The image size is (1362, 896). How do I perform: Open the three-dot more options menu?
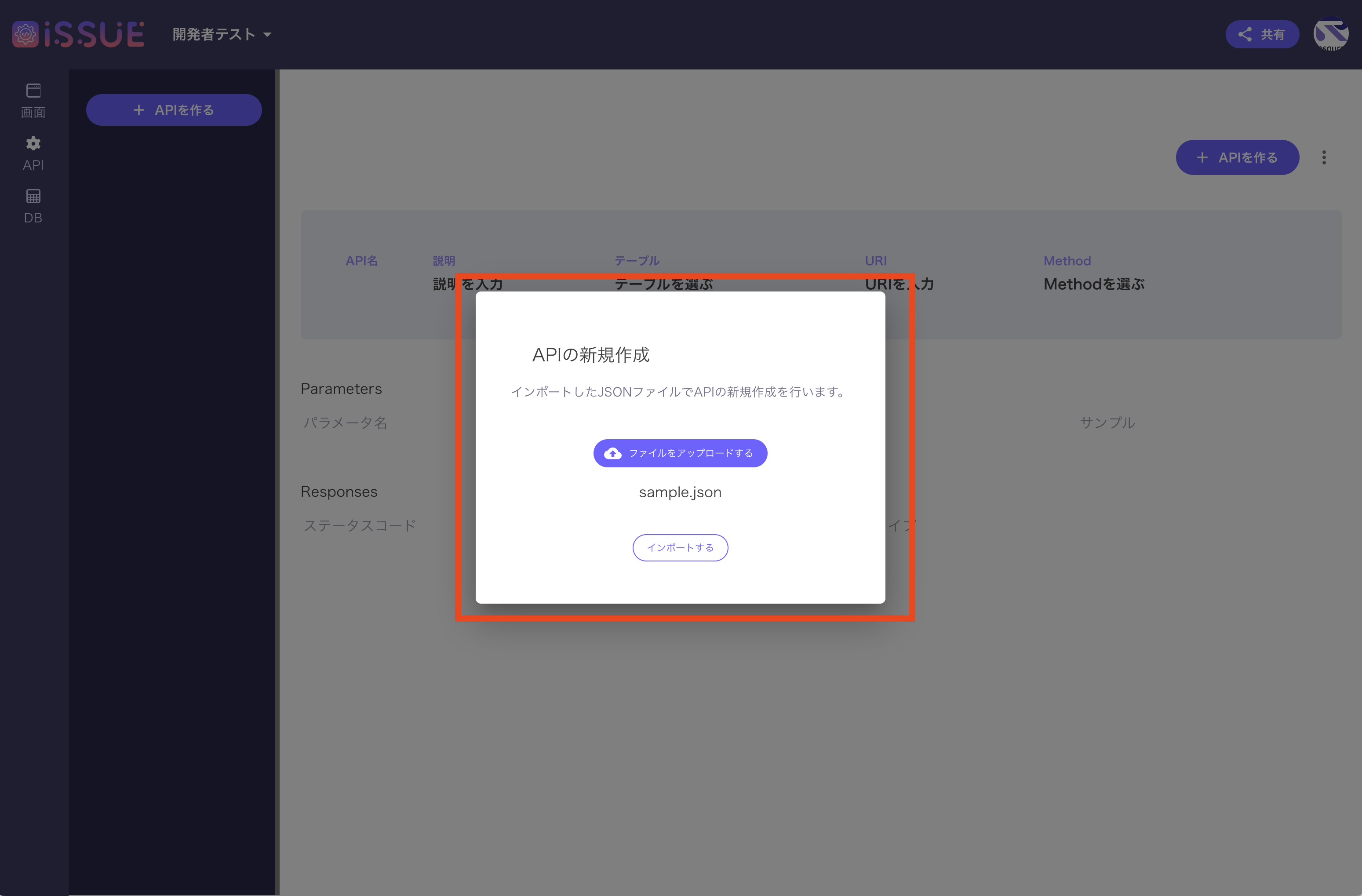tap(1324, 157)
